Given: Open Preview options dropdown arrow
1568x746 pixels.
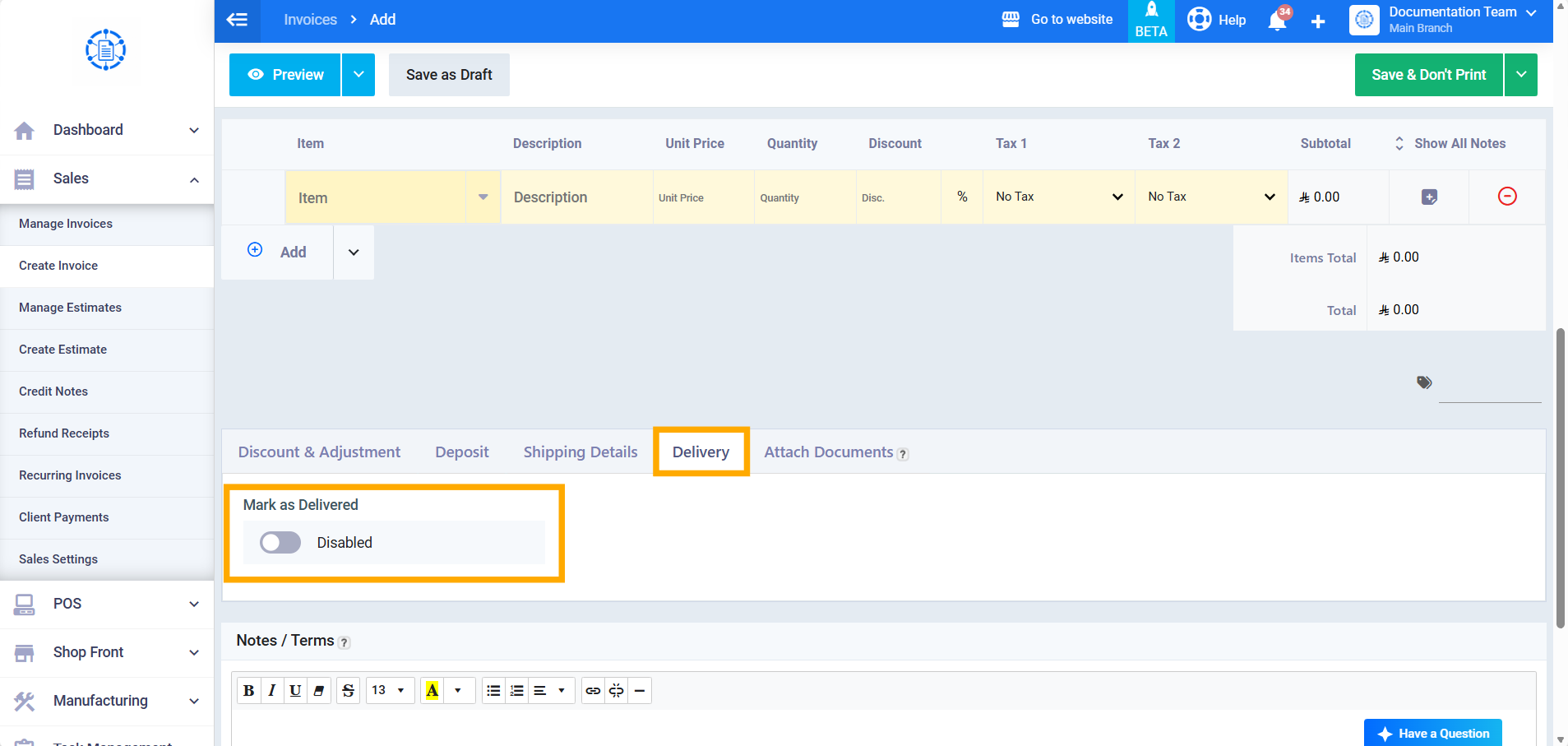Looking at the screenshot, I should [x=358, y=75].
